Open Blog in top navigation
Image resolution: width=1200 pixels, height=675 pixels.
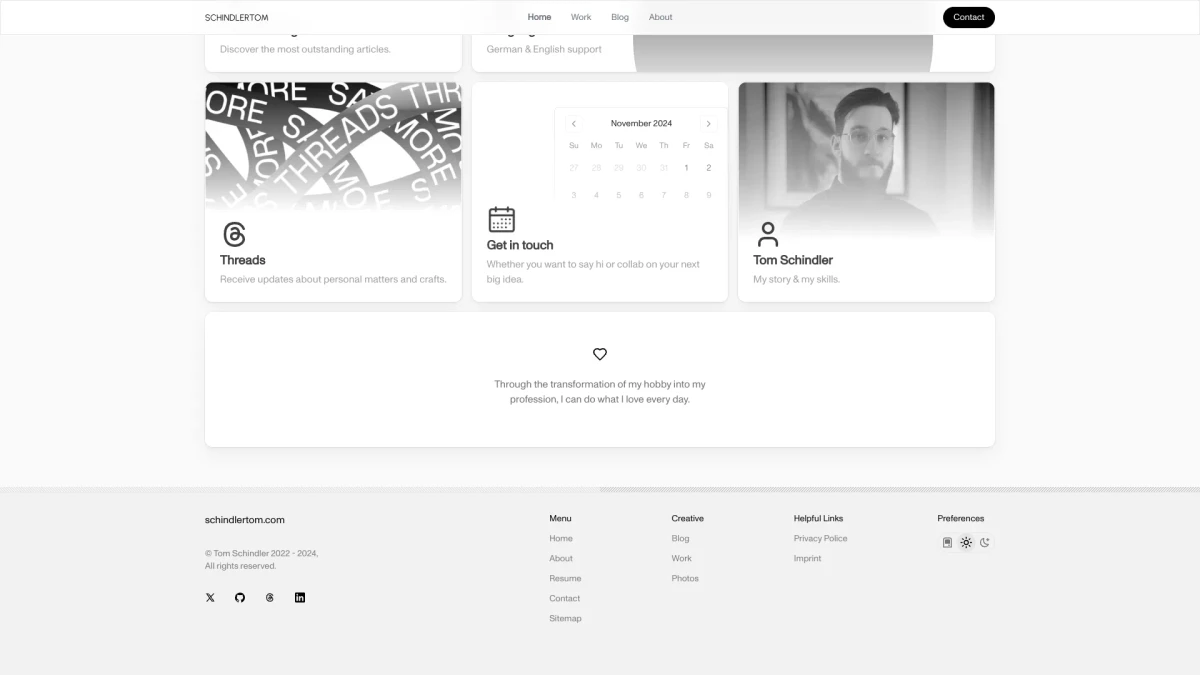(x=620, y=17)
